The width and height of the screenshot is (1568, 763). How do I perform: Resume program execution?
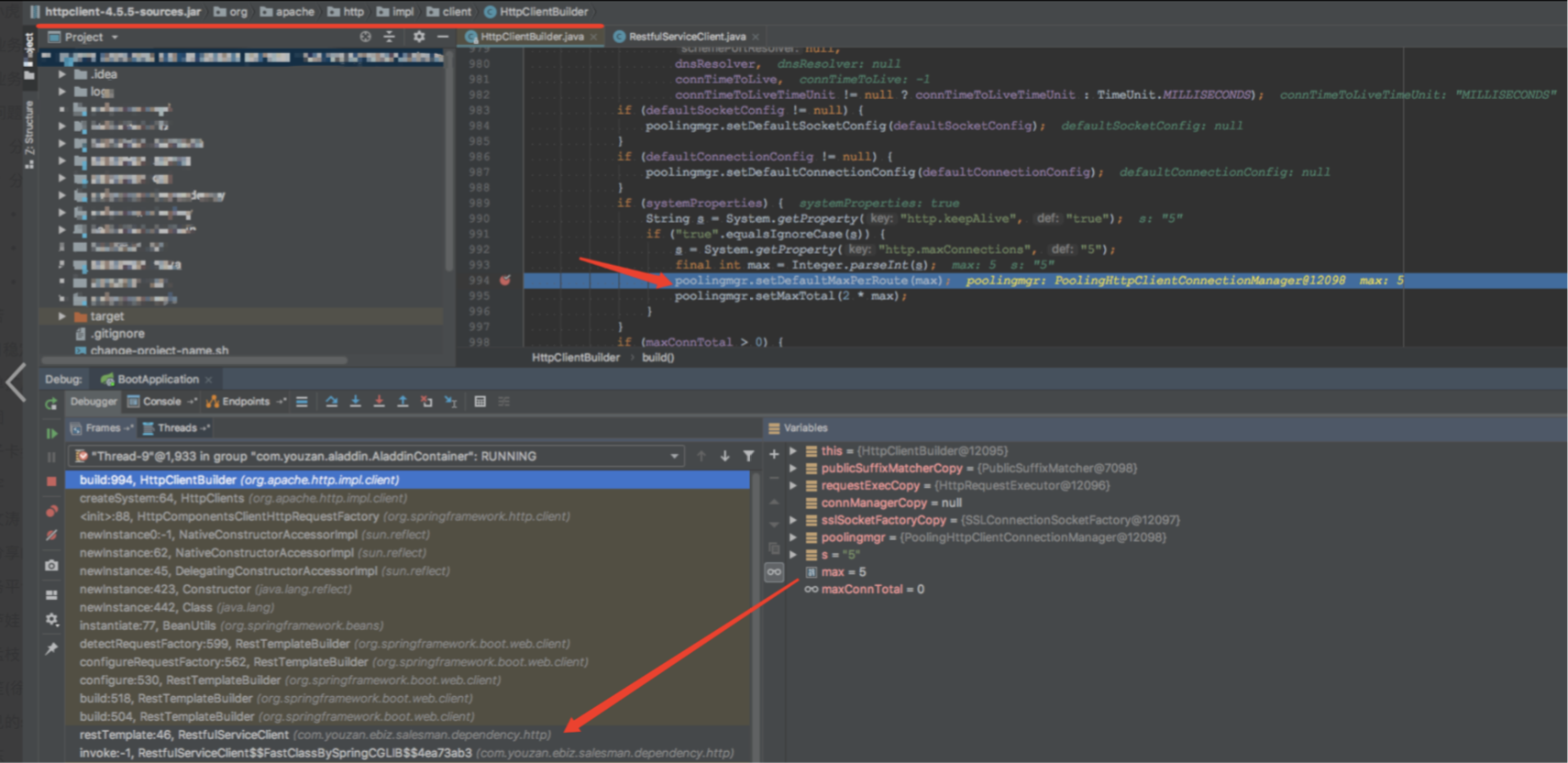[51, 433]
